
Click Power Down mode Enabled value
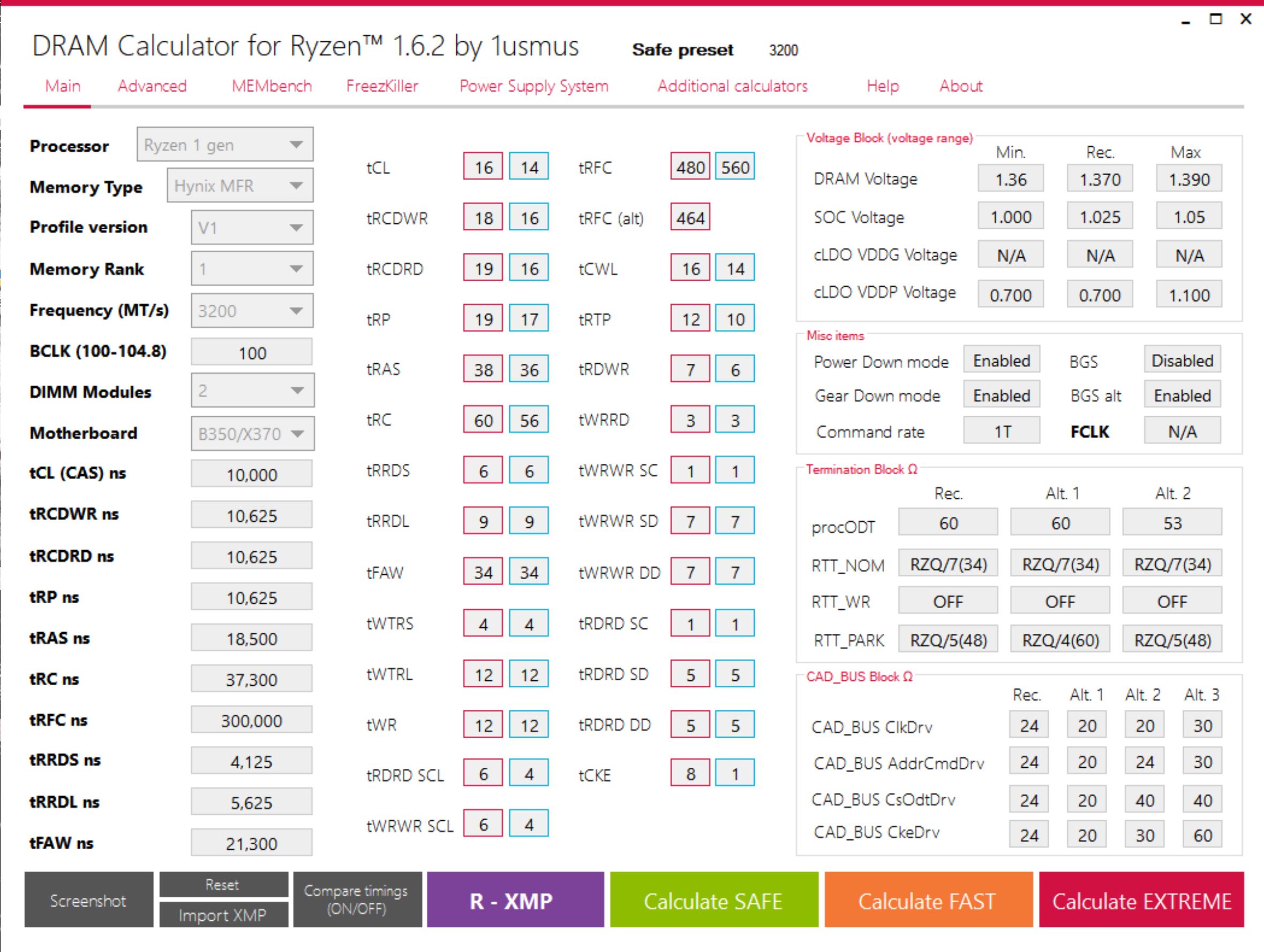tap(1002, 360)
